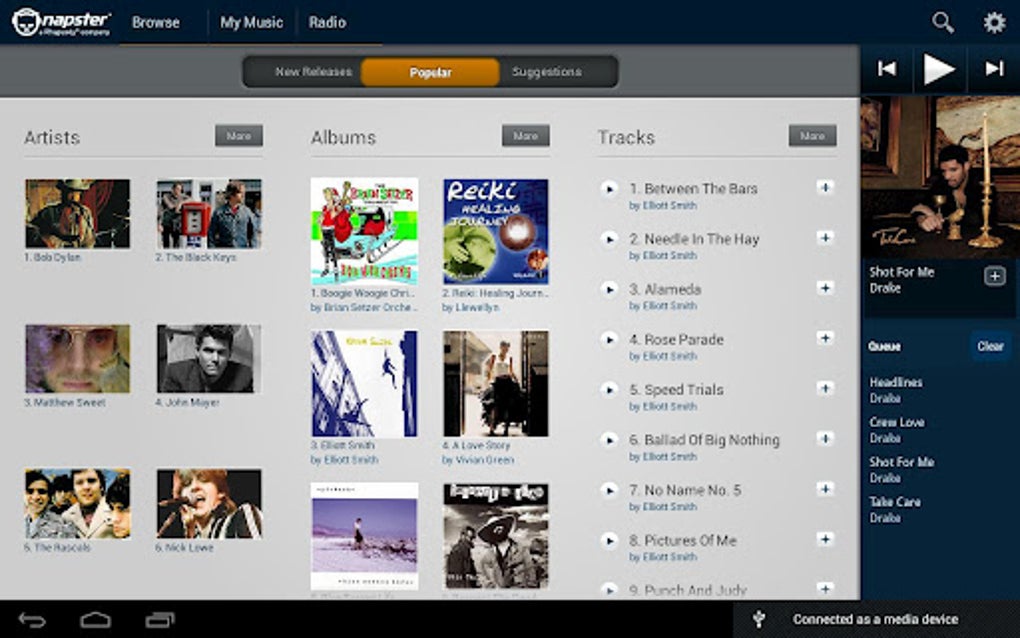Viewport: 1020px width, 638px height.
Task: Expand more Artists
Action: point(239,136)
